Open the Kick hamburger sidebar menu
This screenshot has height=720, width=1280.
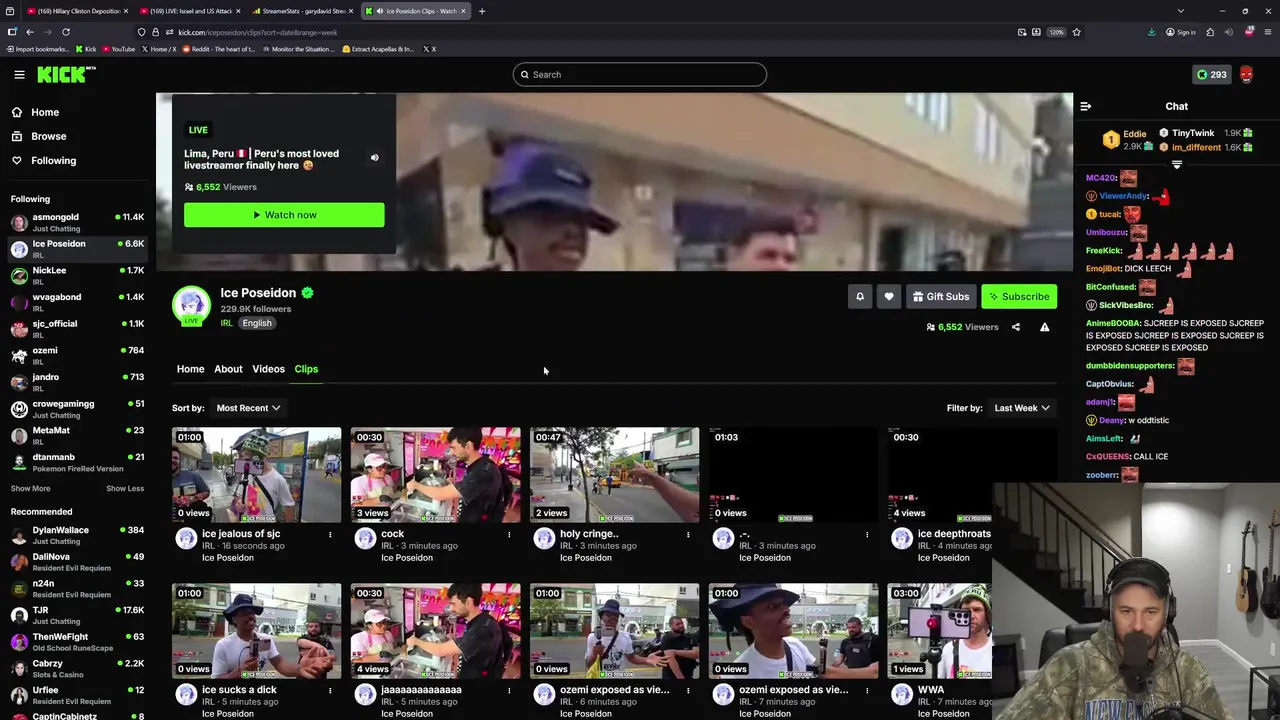coord(19,74)
